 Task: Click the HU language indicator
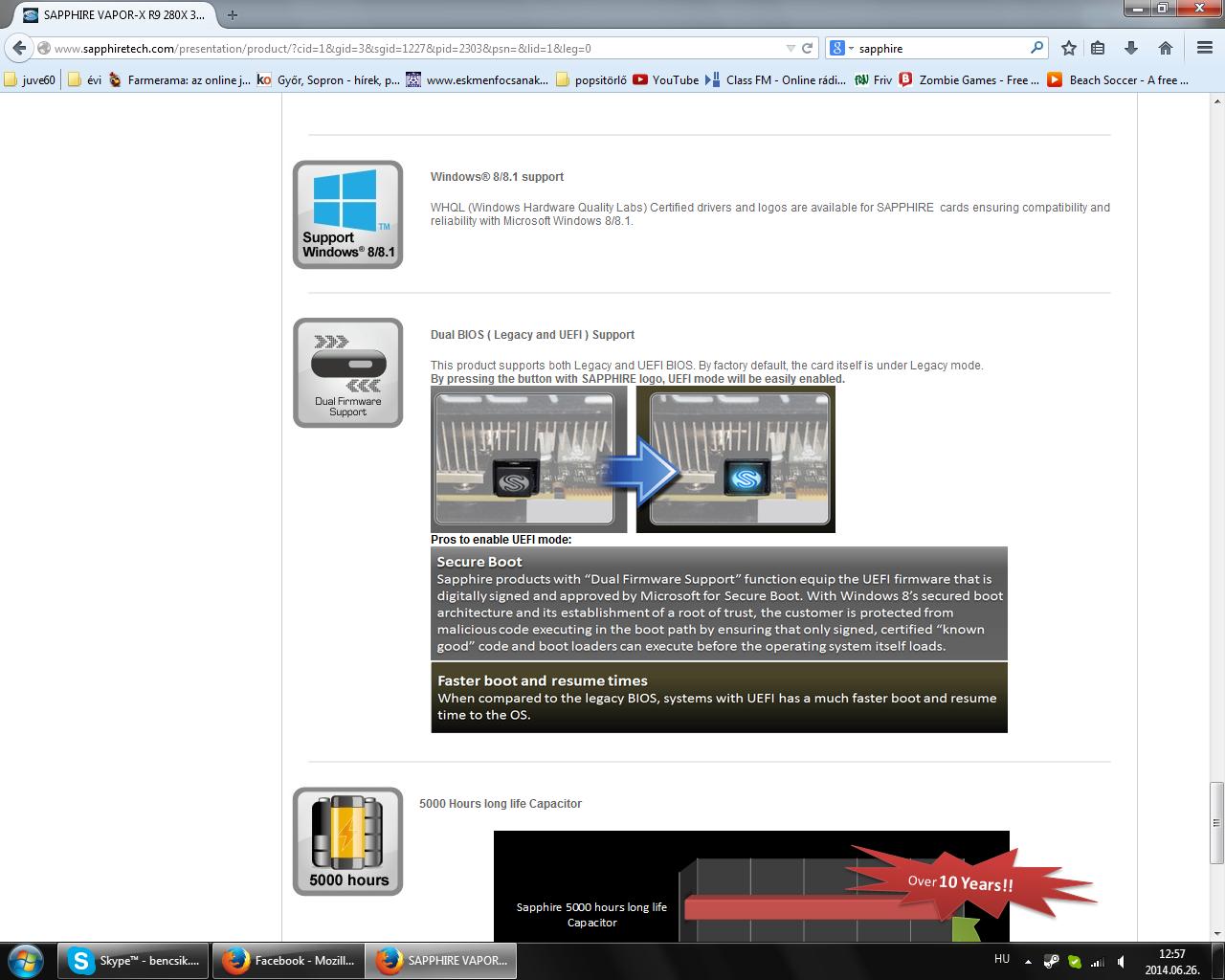pos(1002,958)
